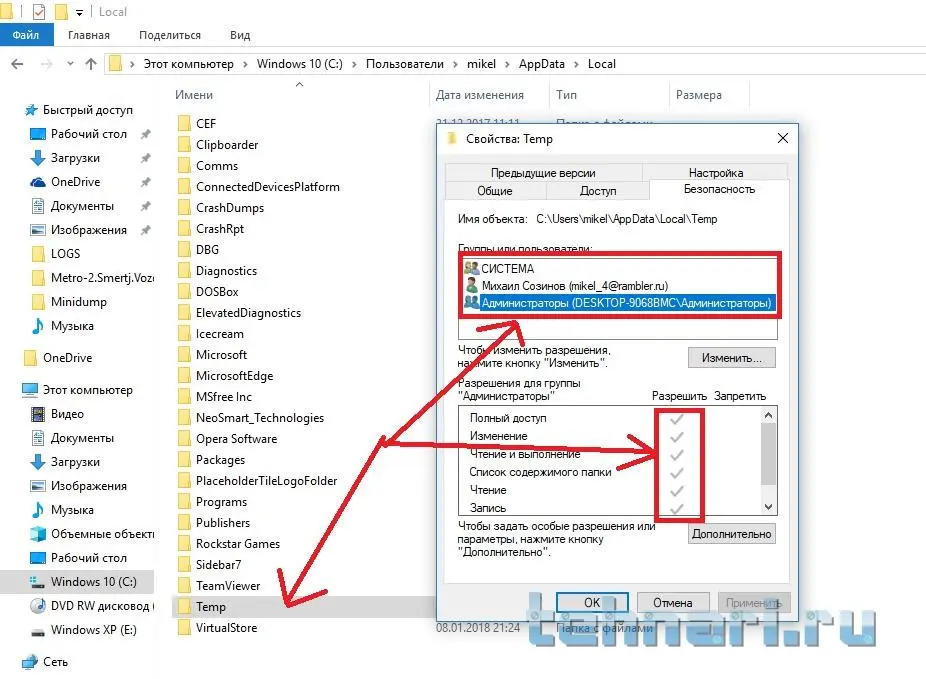
Task: Sort by Тип column header
Action: tap(566, 94)
